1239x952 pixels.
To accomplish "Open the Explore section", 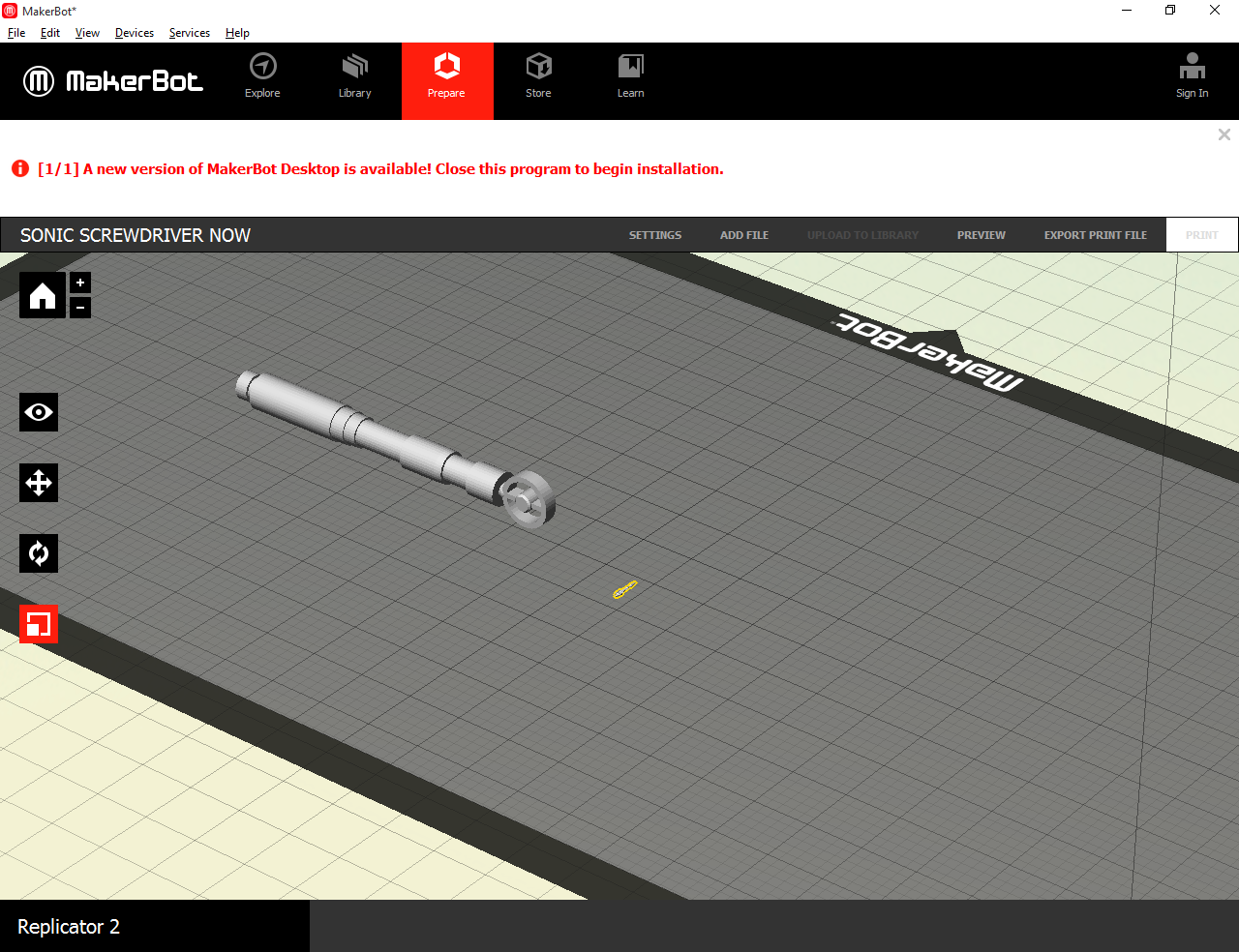I will click(262, 77).
